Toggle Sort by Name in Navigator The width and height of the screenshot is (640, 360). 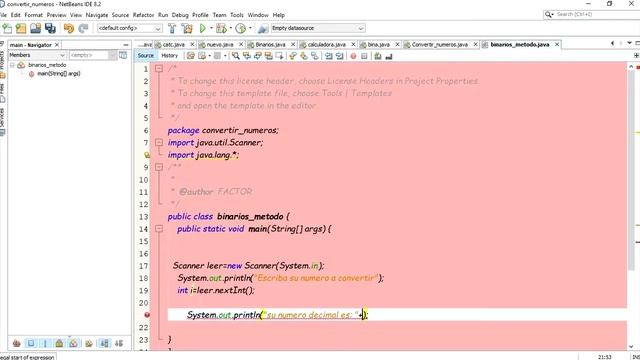[x=104, y=343]
